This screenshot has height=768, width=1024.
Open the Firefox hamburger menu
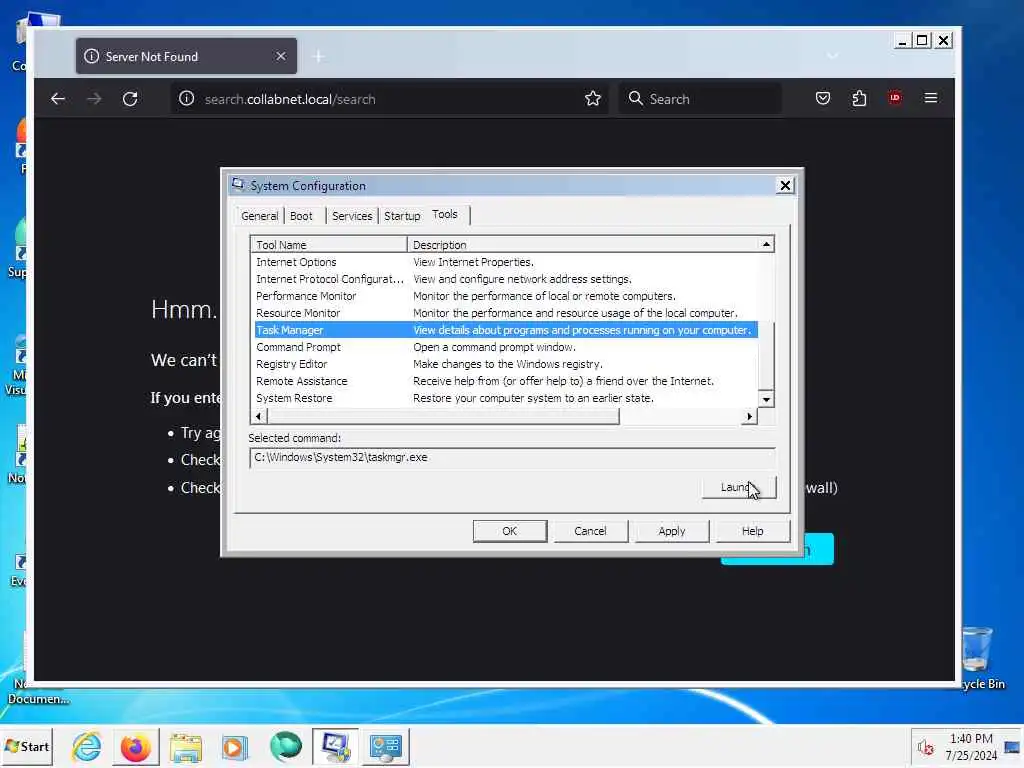931,98
